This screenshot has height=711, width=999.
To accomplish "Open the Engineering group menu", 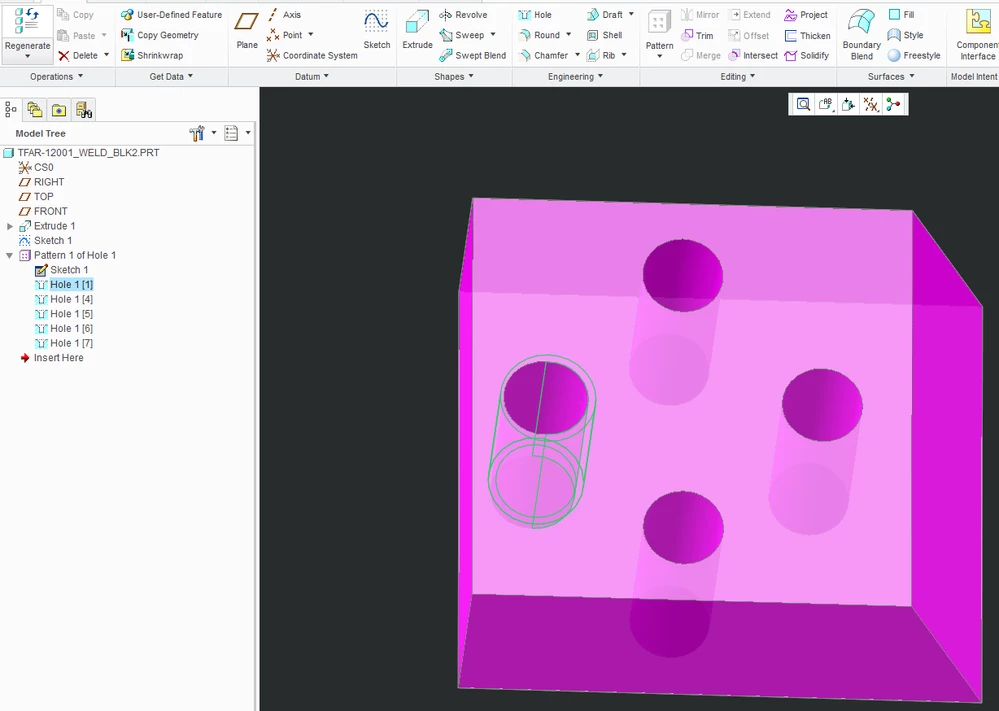I will (575, 76).
